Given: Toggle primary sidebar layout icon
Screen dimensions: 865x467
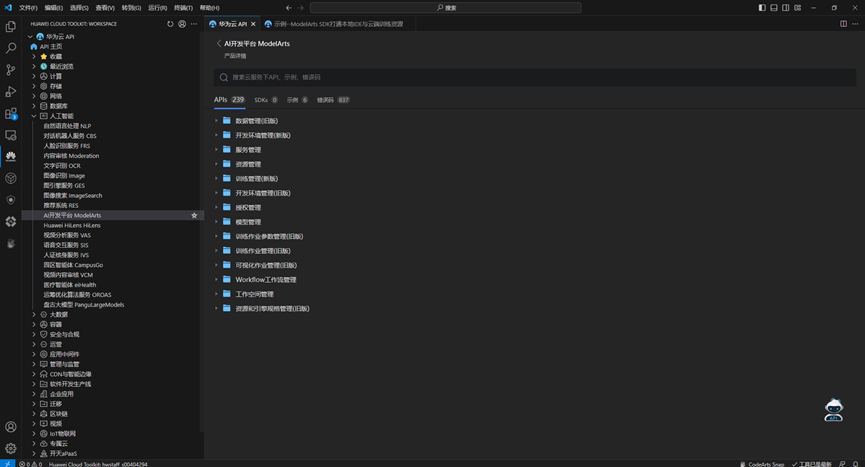Looking at the screenshot, I should (762, 8).
